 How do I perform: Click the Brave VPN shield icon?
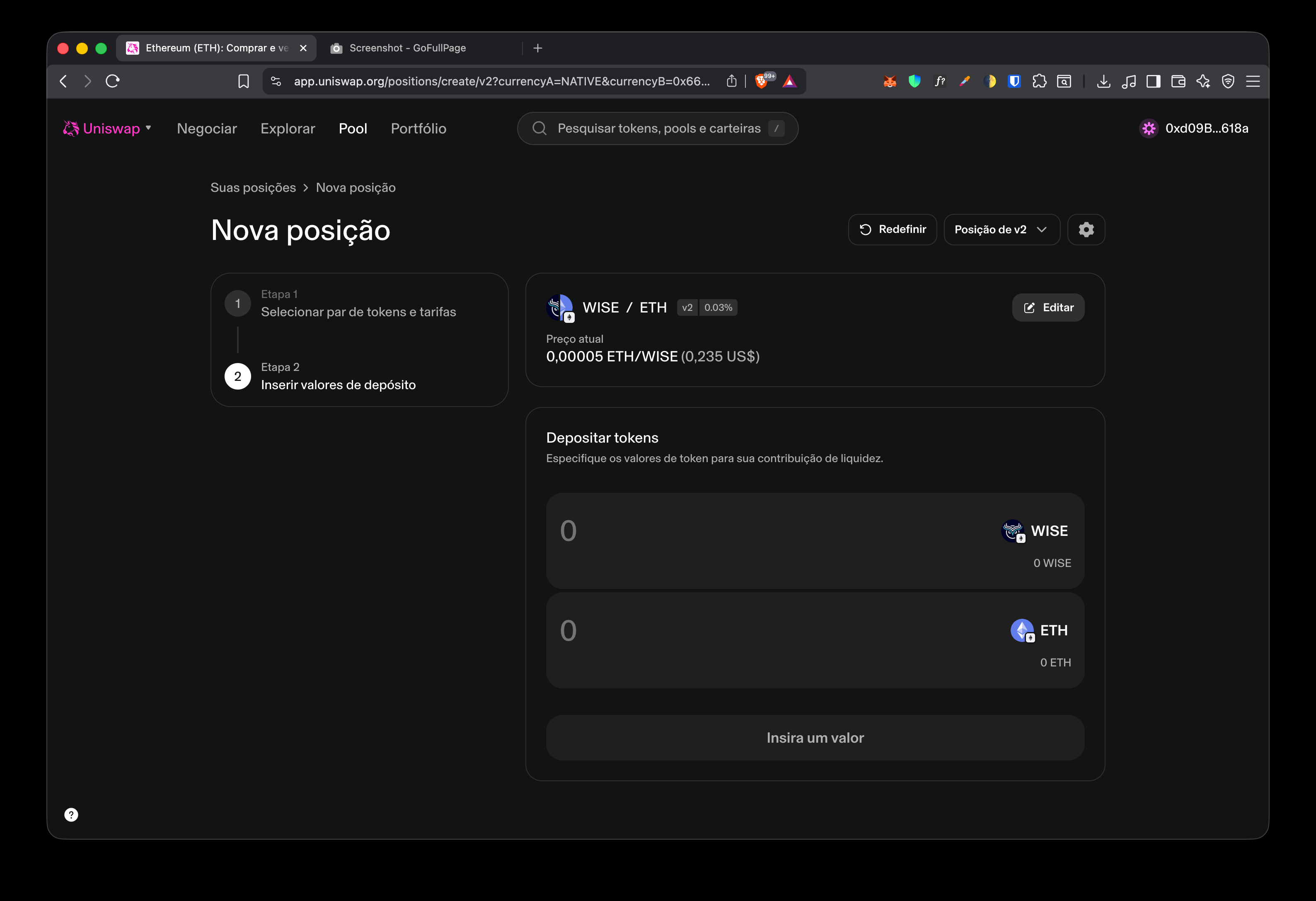click(x=1228, y=82)
